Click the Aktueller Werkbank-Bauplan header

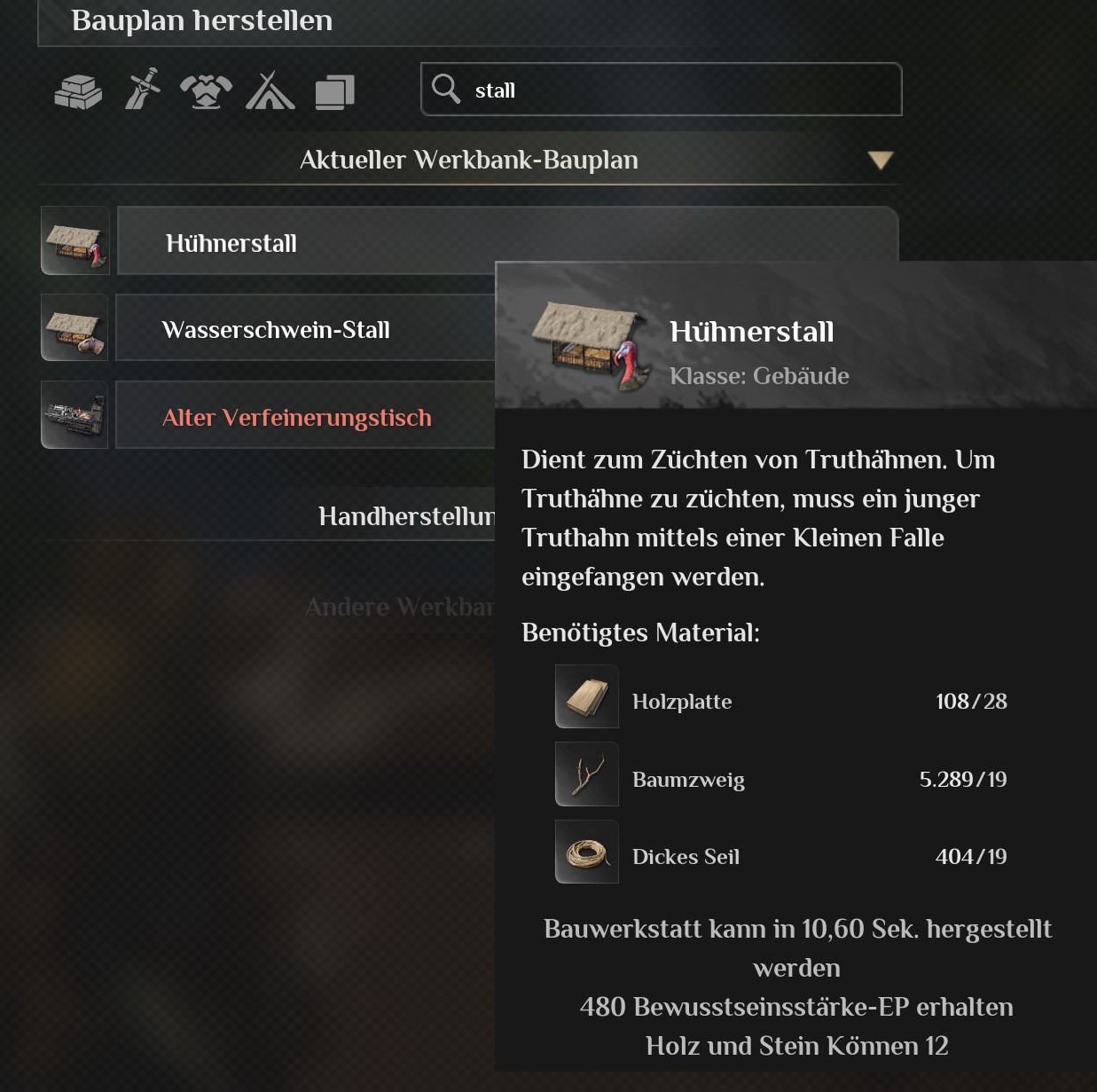(469, 160)
